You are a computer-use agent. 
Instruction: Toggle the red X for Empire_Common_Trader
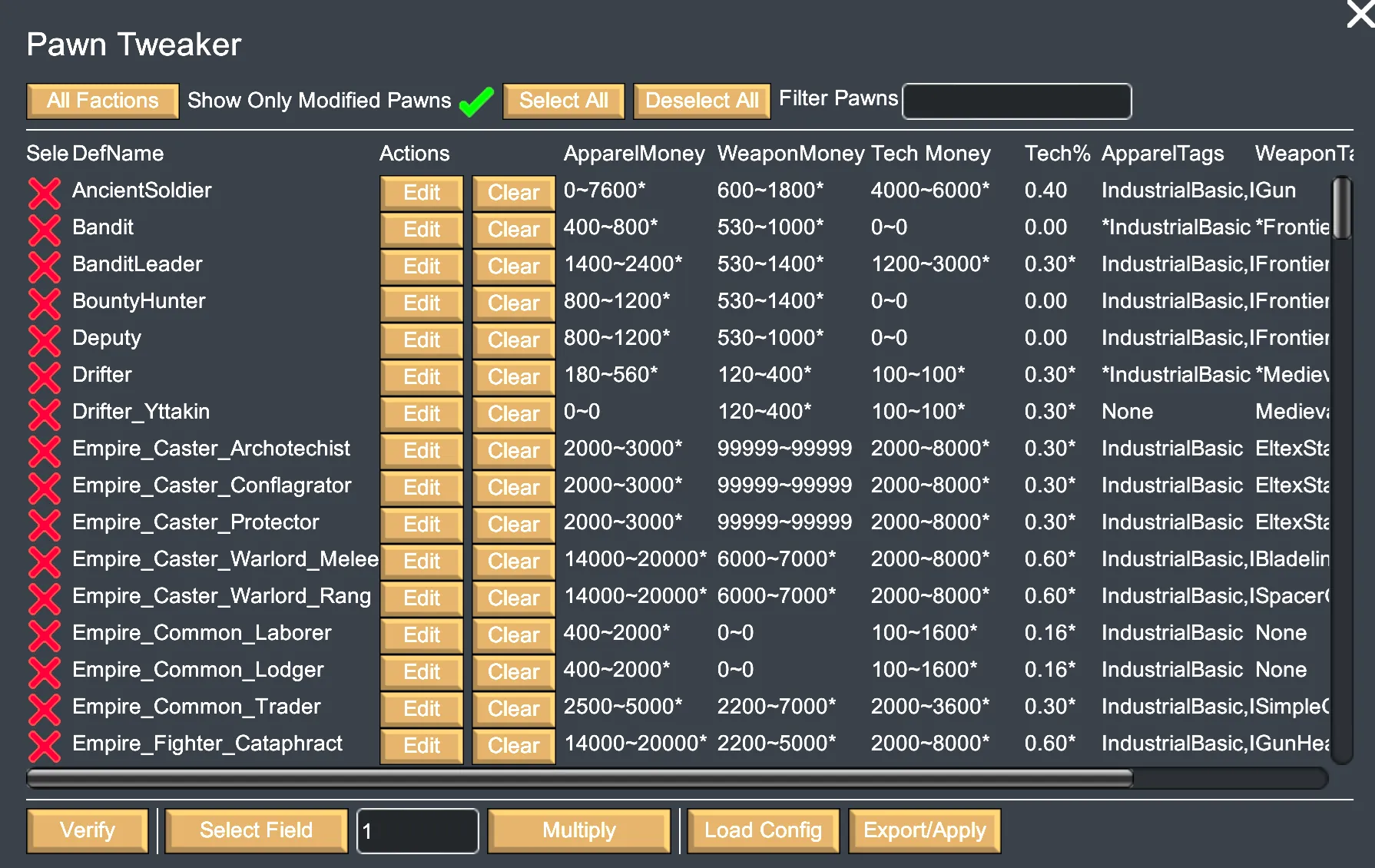(45, 709)
